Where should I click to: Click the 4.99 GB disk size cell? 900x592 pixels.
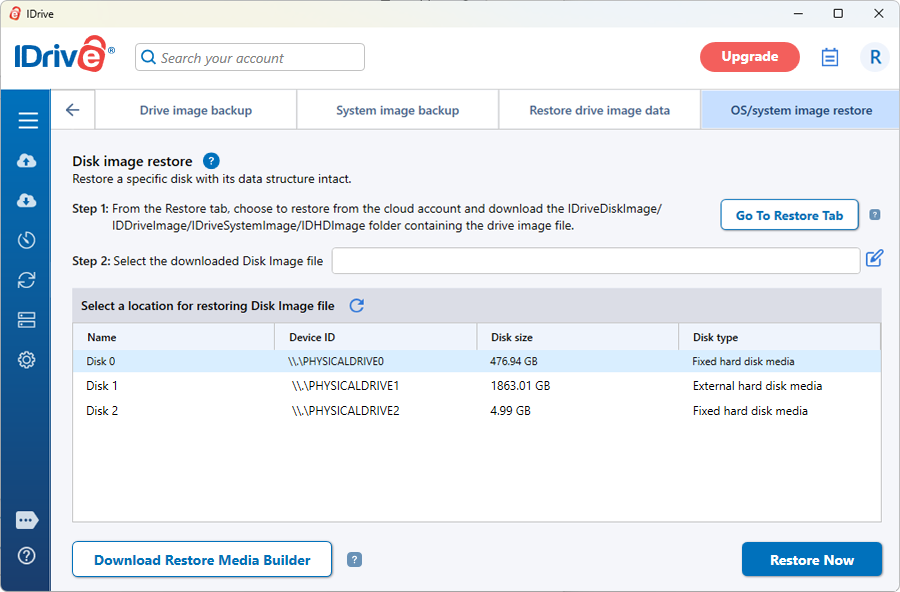[x=510, y=411]
